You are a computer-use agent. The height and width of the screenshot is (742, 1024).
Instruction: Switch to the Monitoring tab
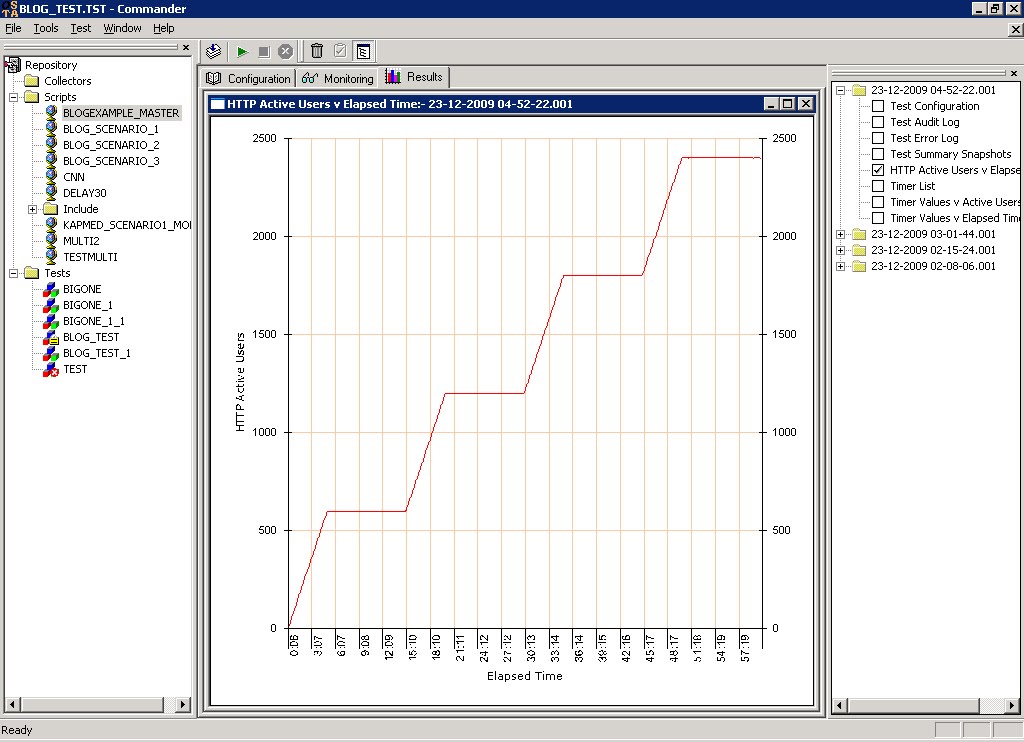point(338,78)
